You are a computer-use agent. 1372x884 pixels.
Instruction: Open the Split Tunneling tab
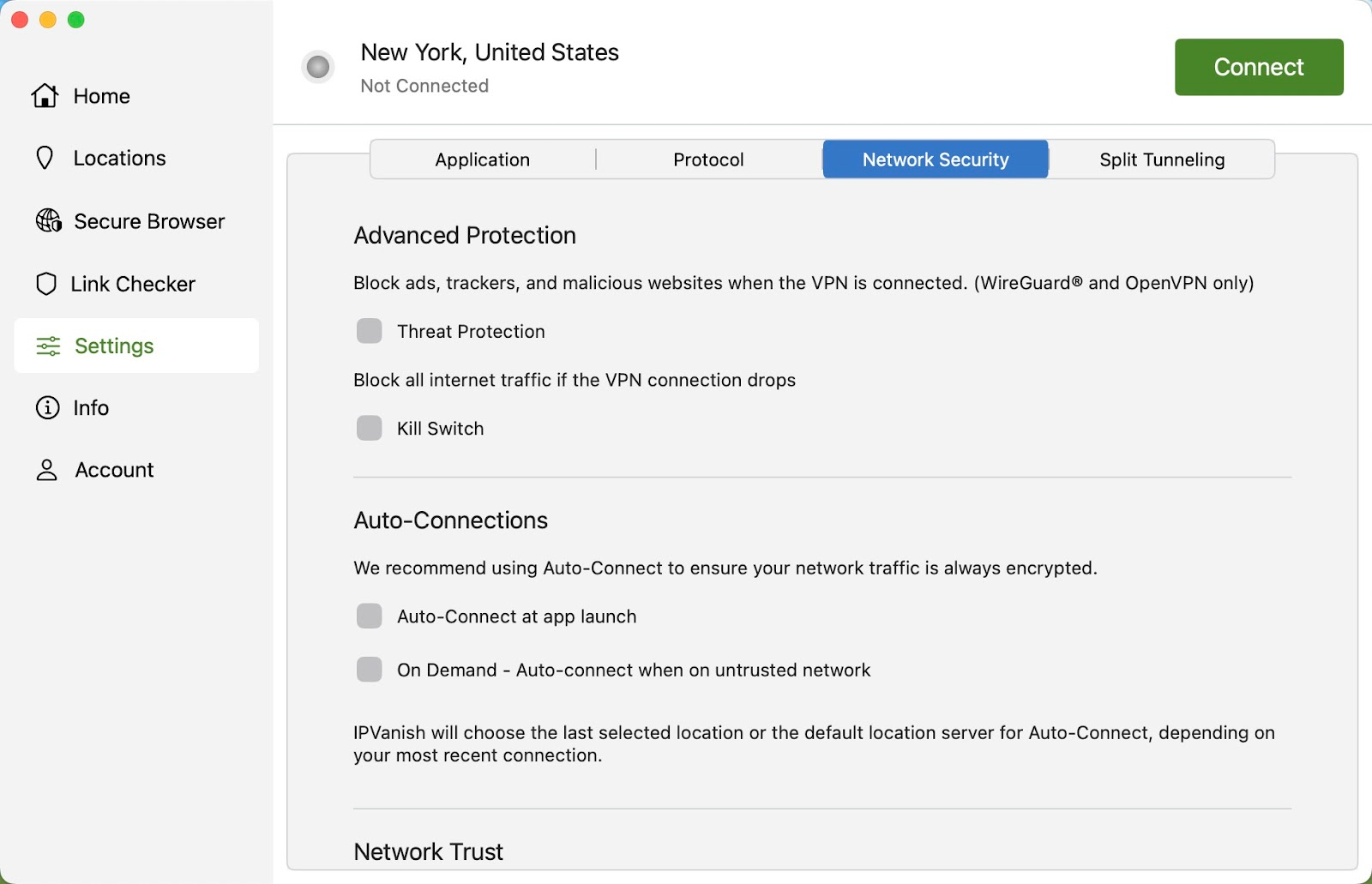[x=1162, y=159]
